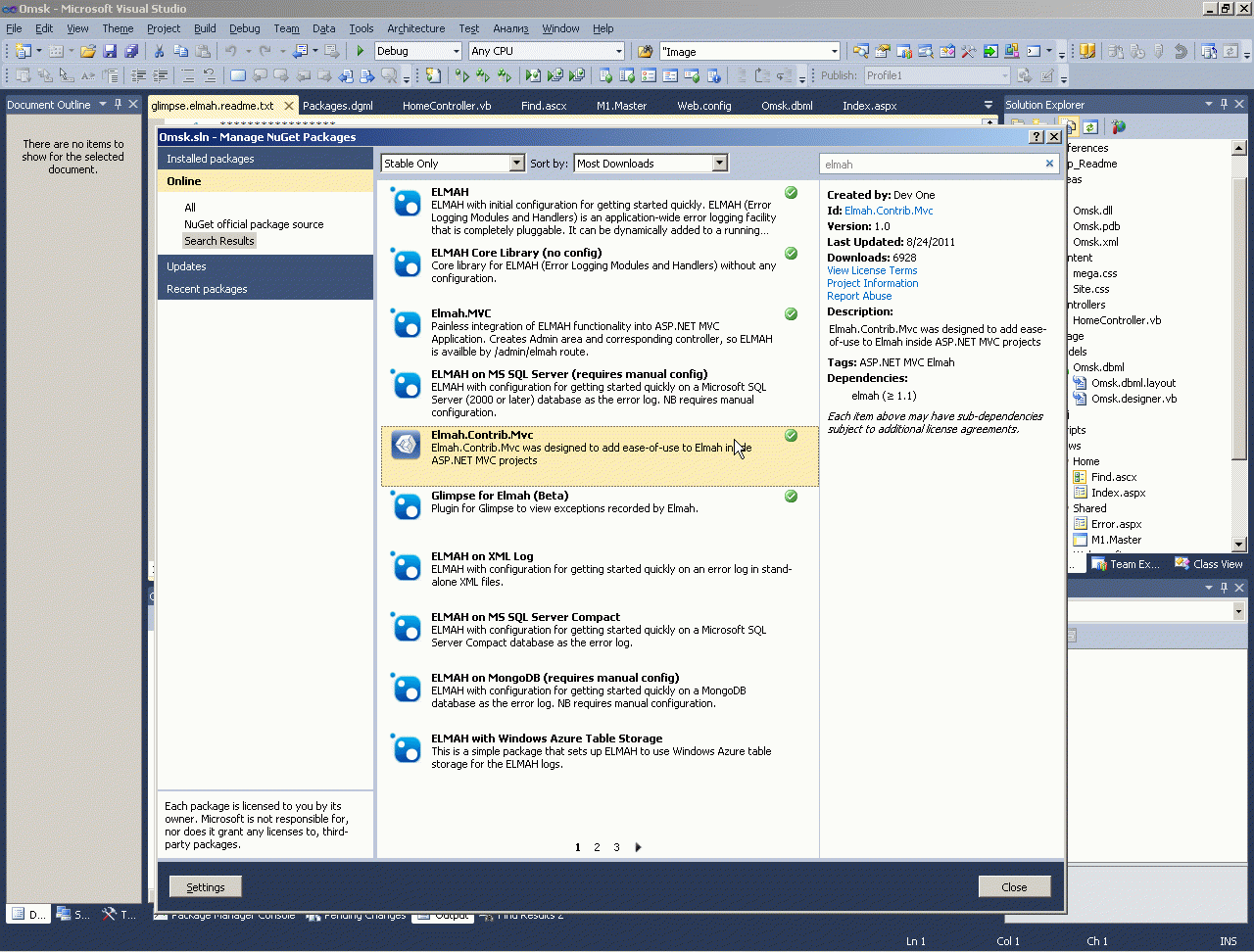Viewport: 1254px width, 952px height.
Task: Click the Find in Files icon
Action: [645, 51]
